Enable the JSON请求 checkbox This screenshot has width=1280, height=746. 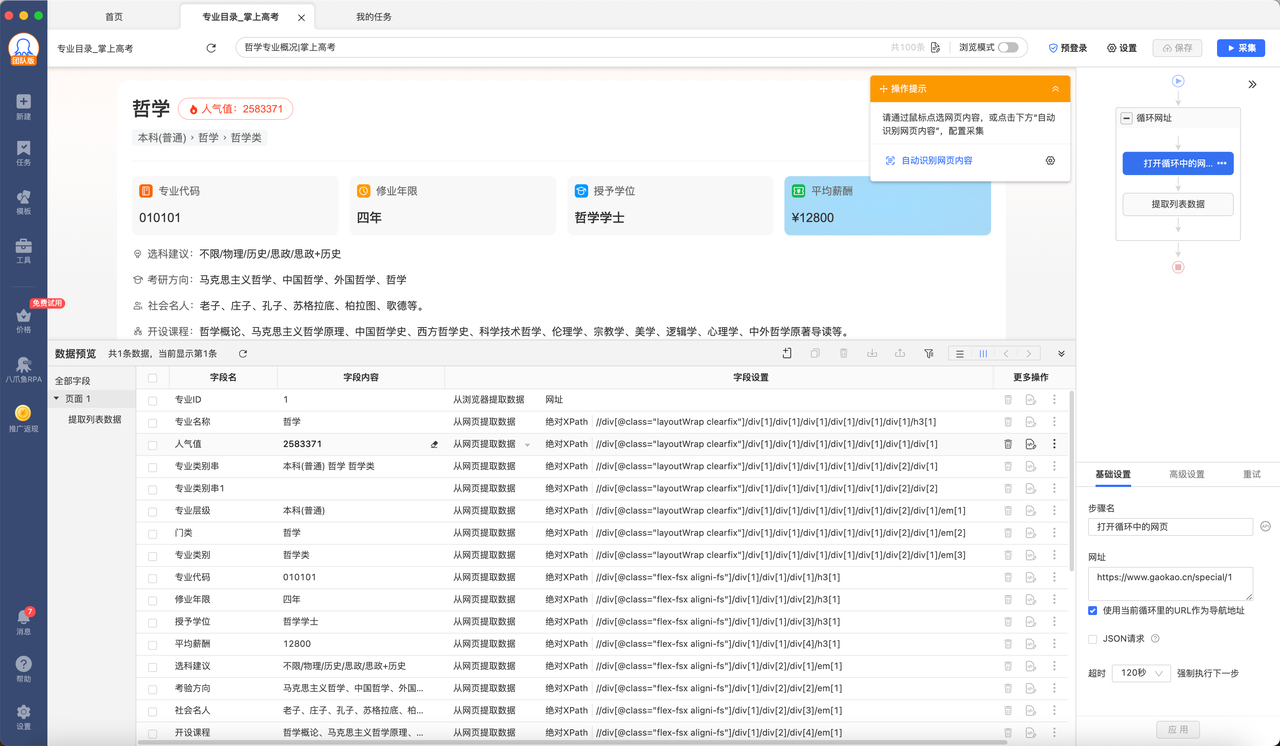click(x=1093, y=638)
